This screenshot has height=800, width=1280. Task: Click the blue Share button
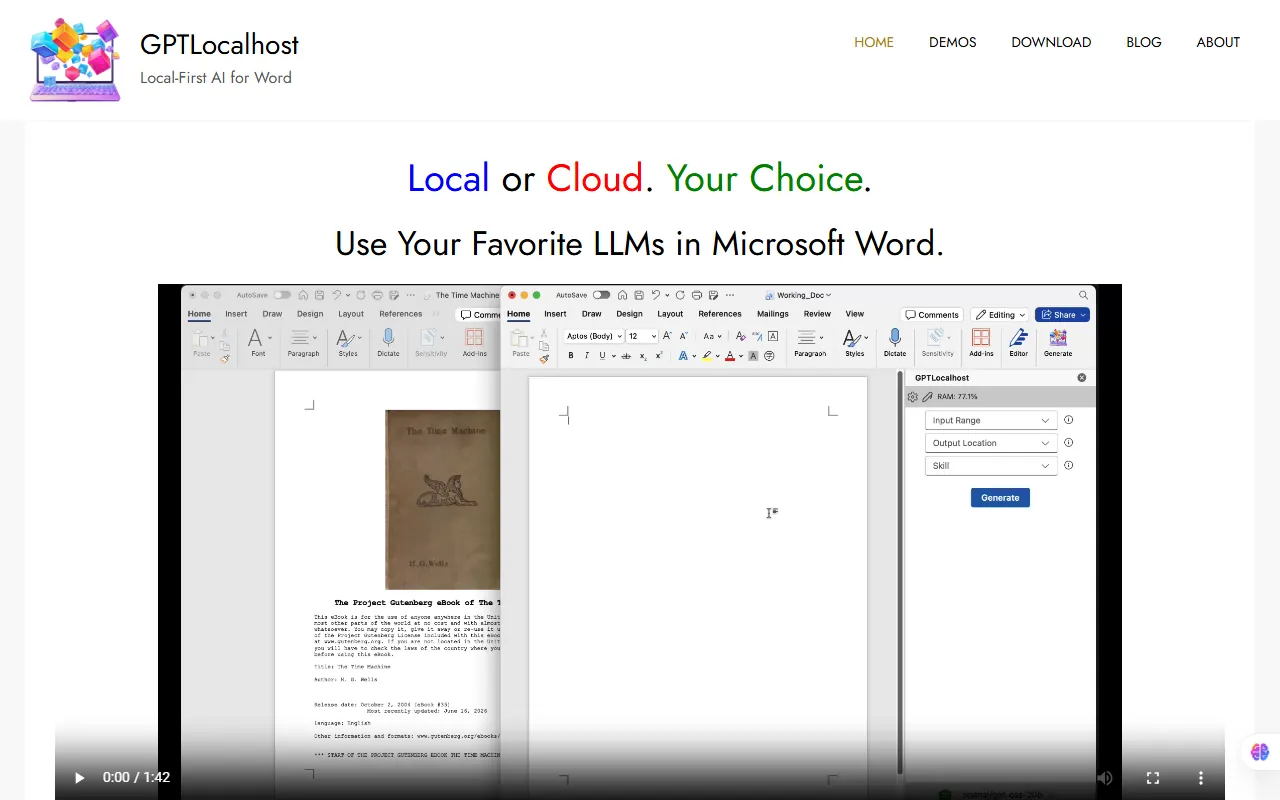(x=1062, y=315)
